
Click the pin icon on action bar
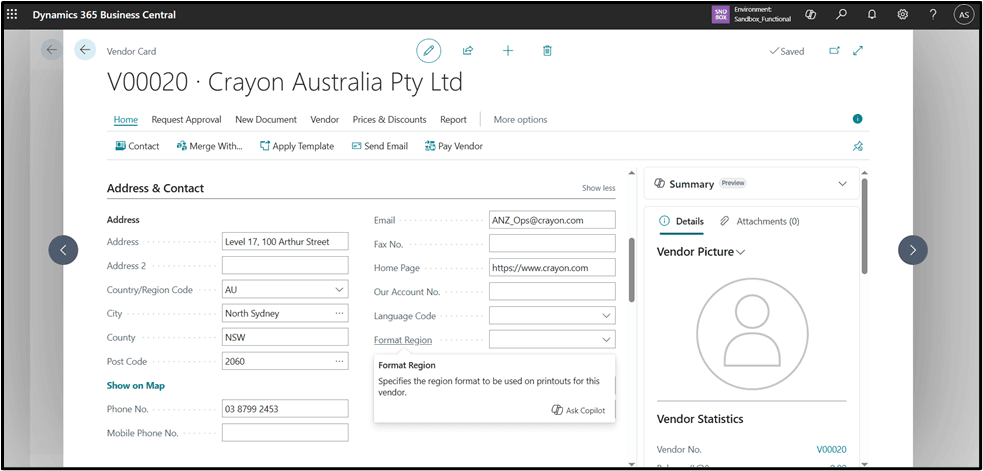point(857,146)
